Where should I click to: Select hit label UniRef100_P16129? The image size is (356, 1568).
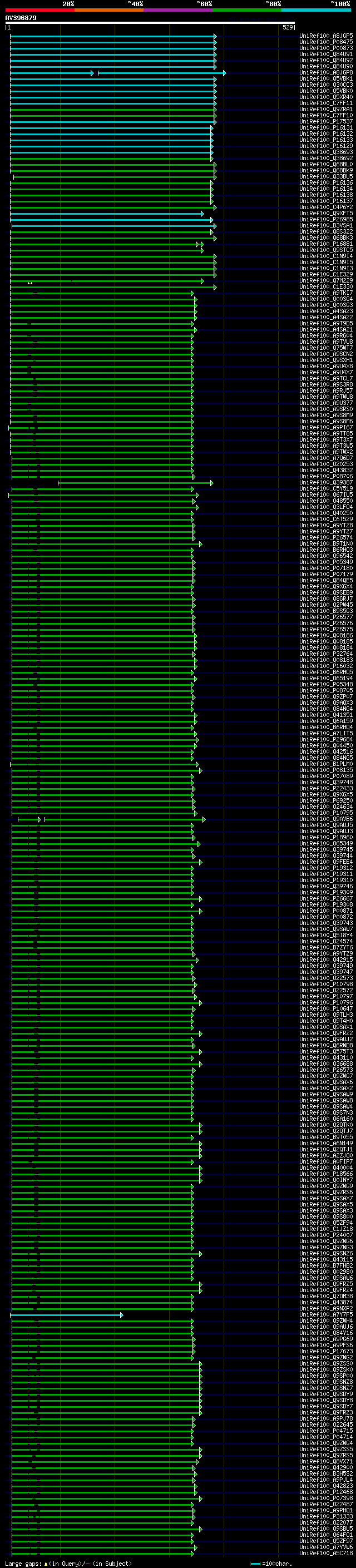[325, 146]
